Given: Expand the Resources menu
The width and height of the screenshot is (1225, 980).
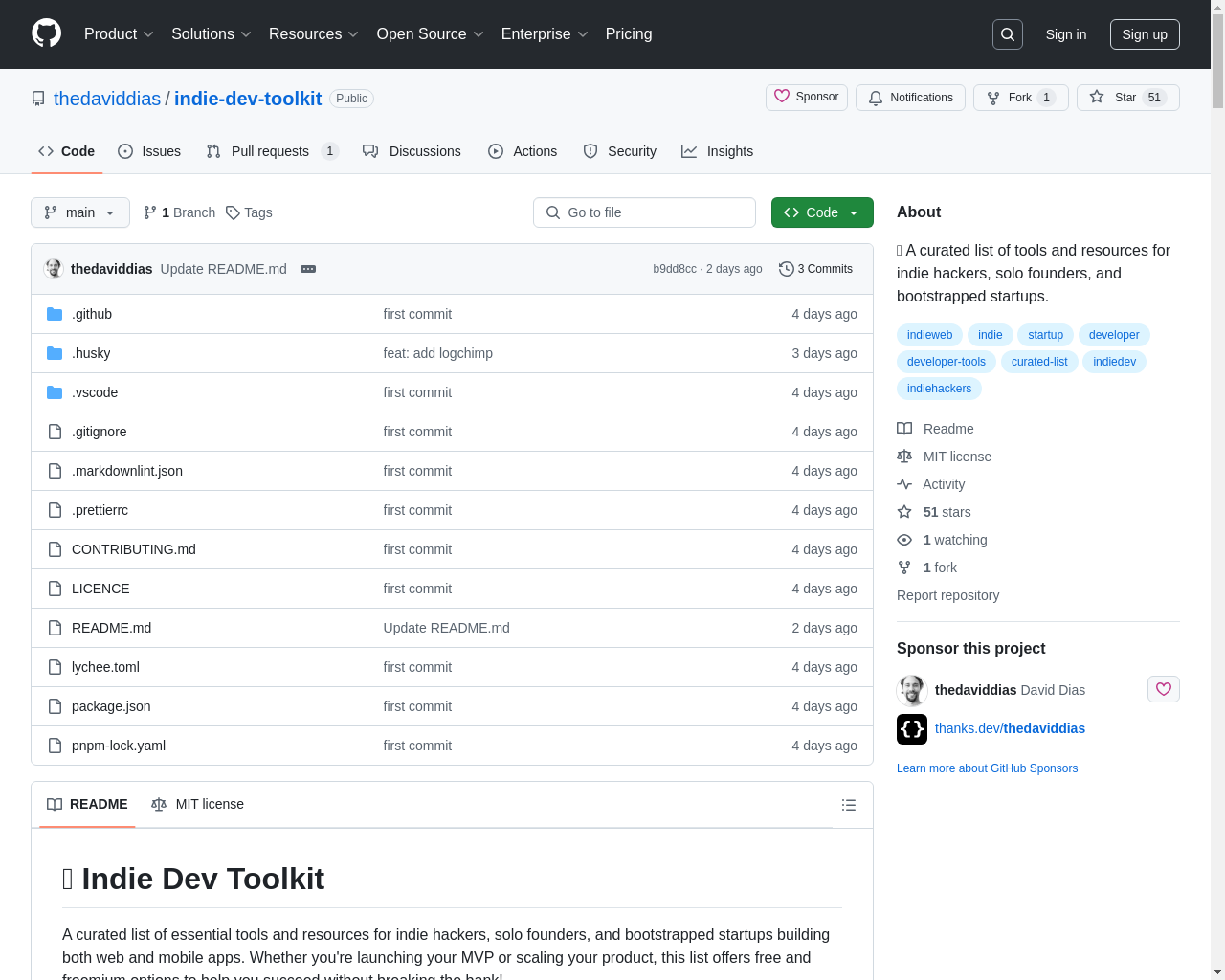Looking at the screenshot, I should click(314, 34).
